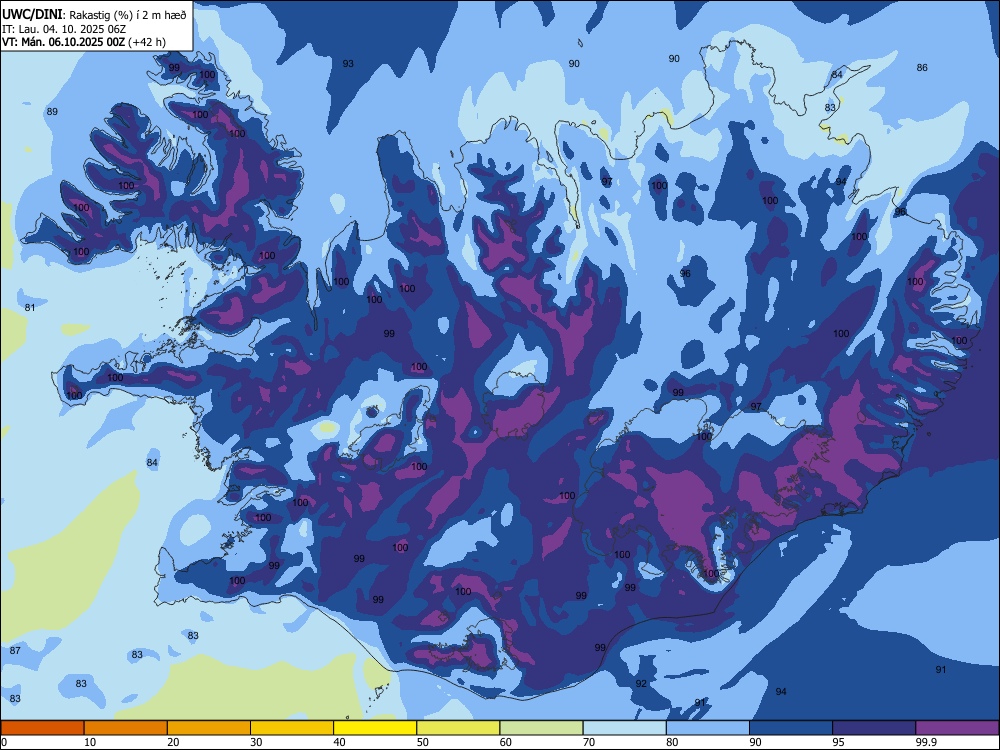Click the '93' humidity value on the map
Screen dimensions: 1000x750
coord(348,64)
